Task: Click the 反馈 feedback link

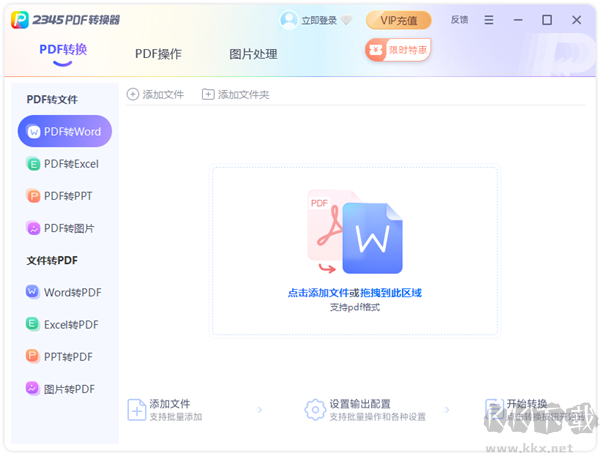Action: point(459,20)
